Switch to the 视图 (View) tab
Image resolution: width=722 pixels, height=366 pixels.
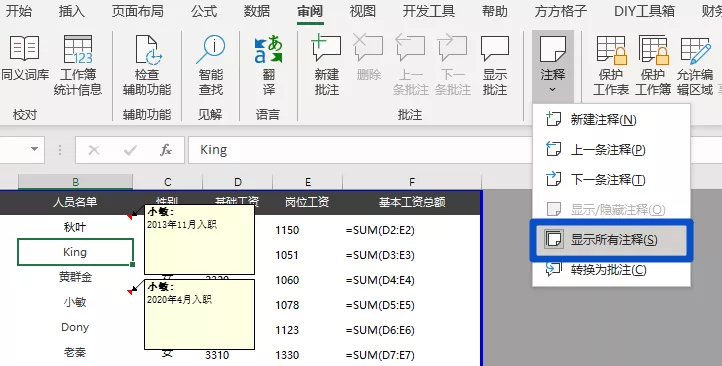[x=363, y=11]
